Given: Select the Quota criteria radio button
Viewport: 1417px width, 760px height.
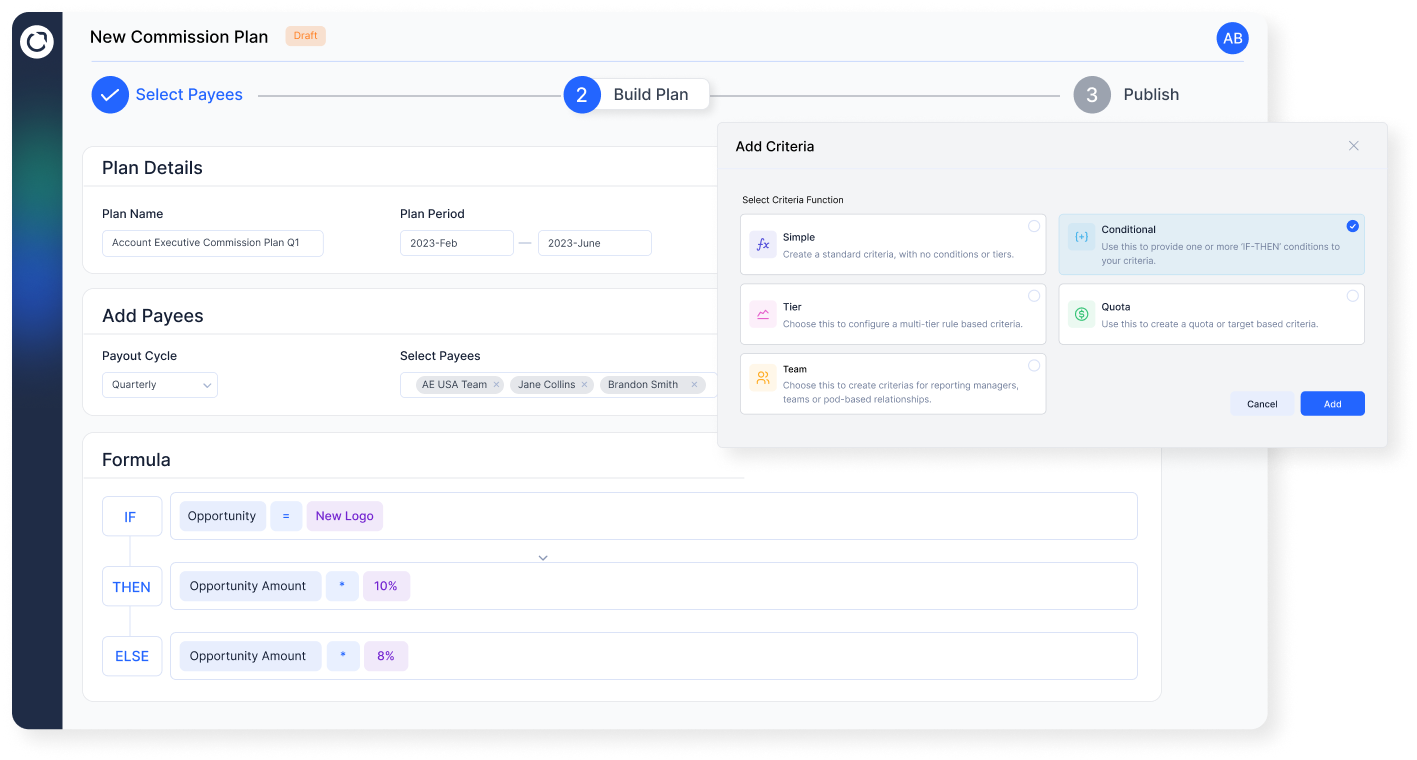Looking at the screenshot, I should coord(1352,296).
